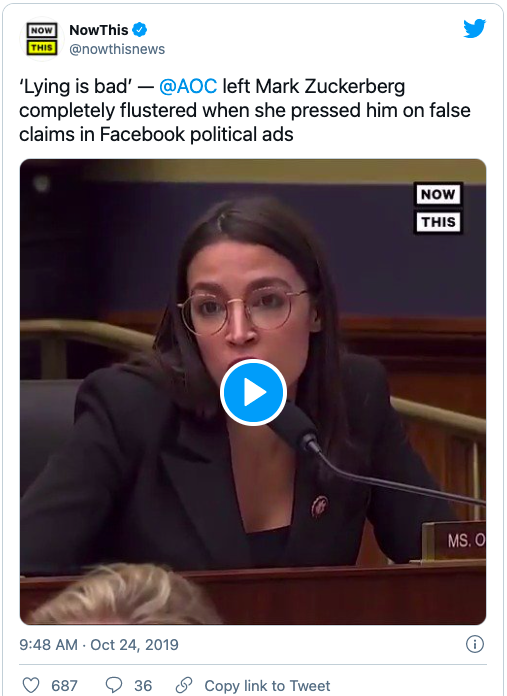Click the 'Lying is bad' quote text
507x696 pixels.
tap(75, 86)
